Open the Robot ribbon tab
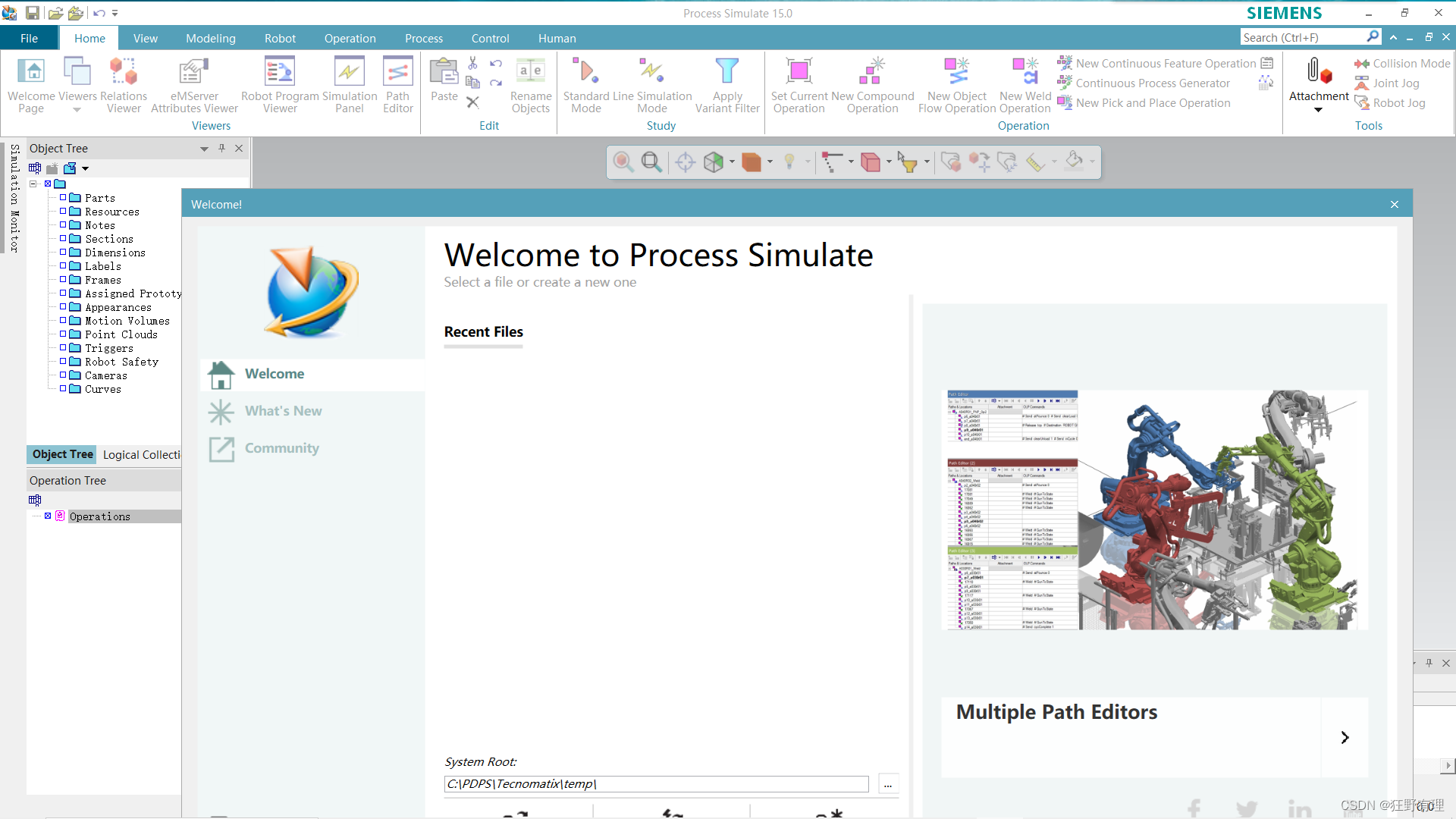The width and height of the screenshot is (1456, 819). coord(280,38)
